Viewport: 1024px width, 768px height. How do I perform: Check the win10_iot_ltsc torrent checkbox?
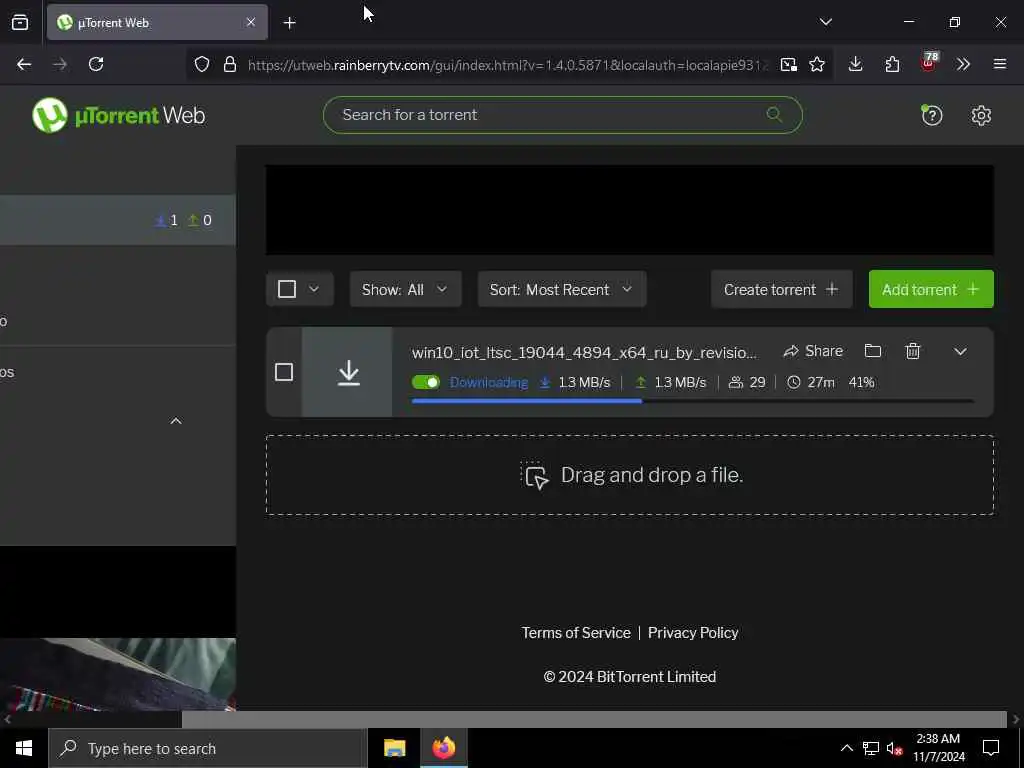pos(283,372)
